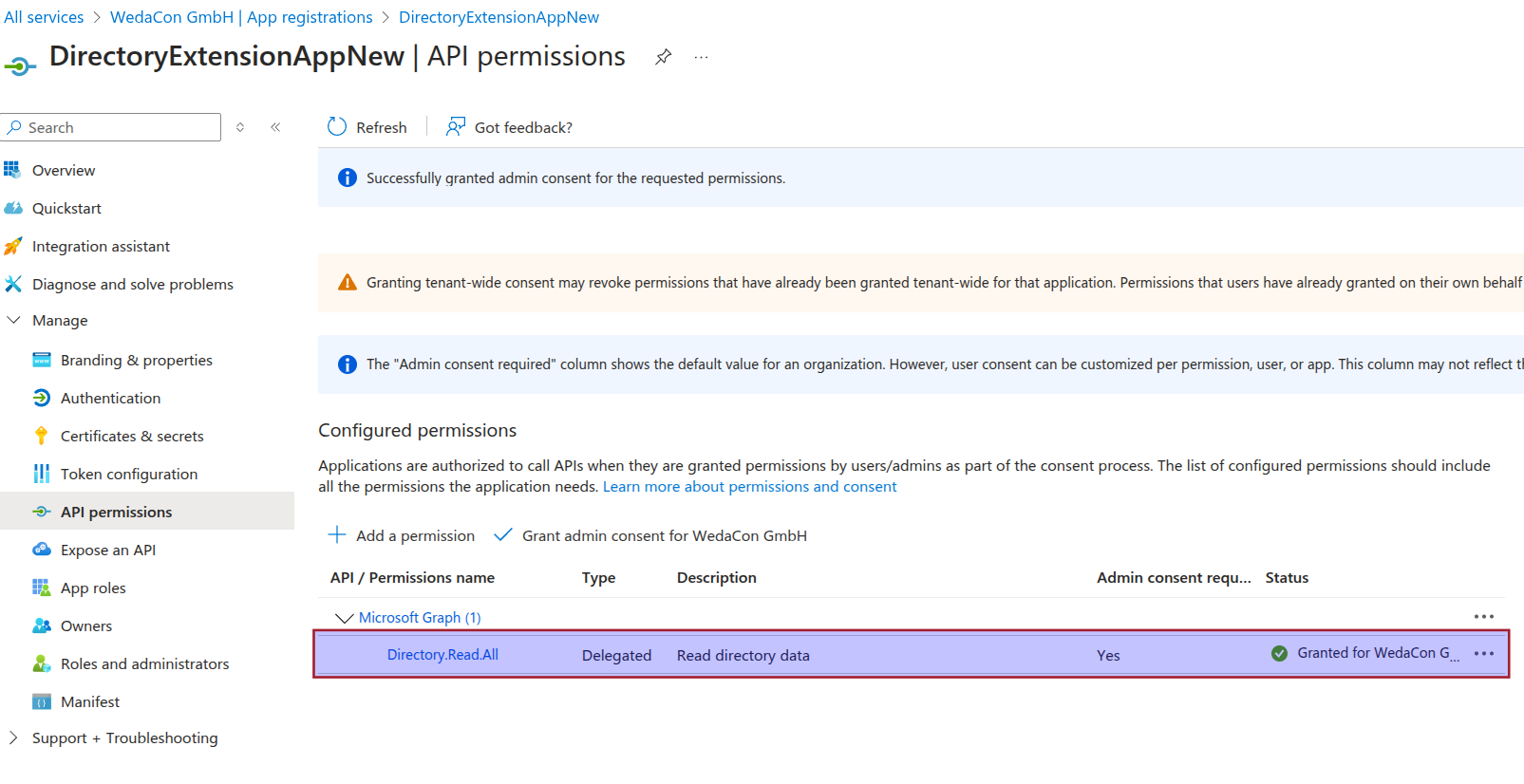
Task: Collapse the Manage section
Action: pos(13,320)
